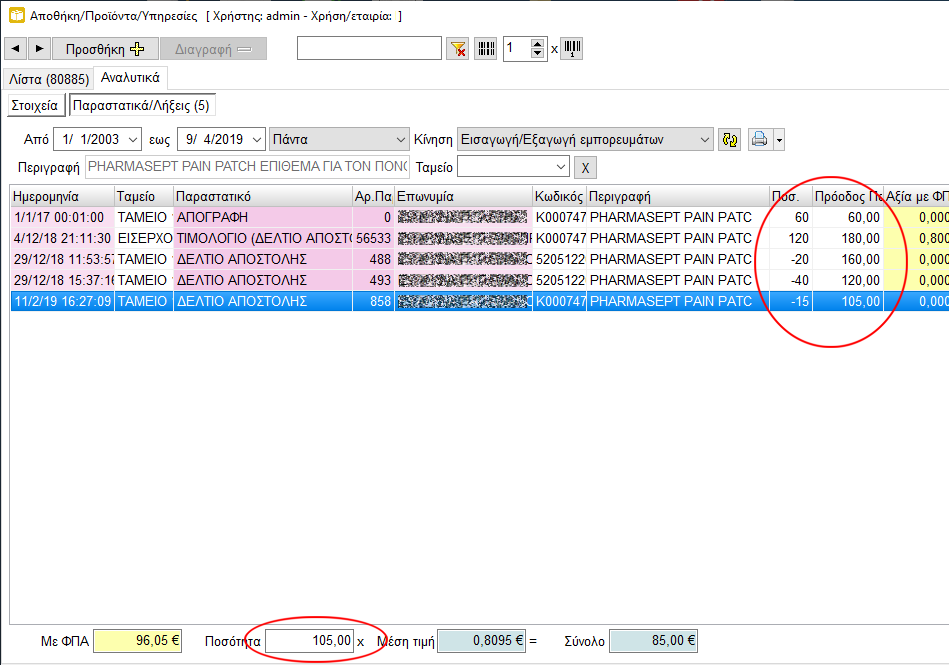The image size is (949, 665).
Task: Sort by Ημερομηνία column header
Action: click(62, 197)
